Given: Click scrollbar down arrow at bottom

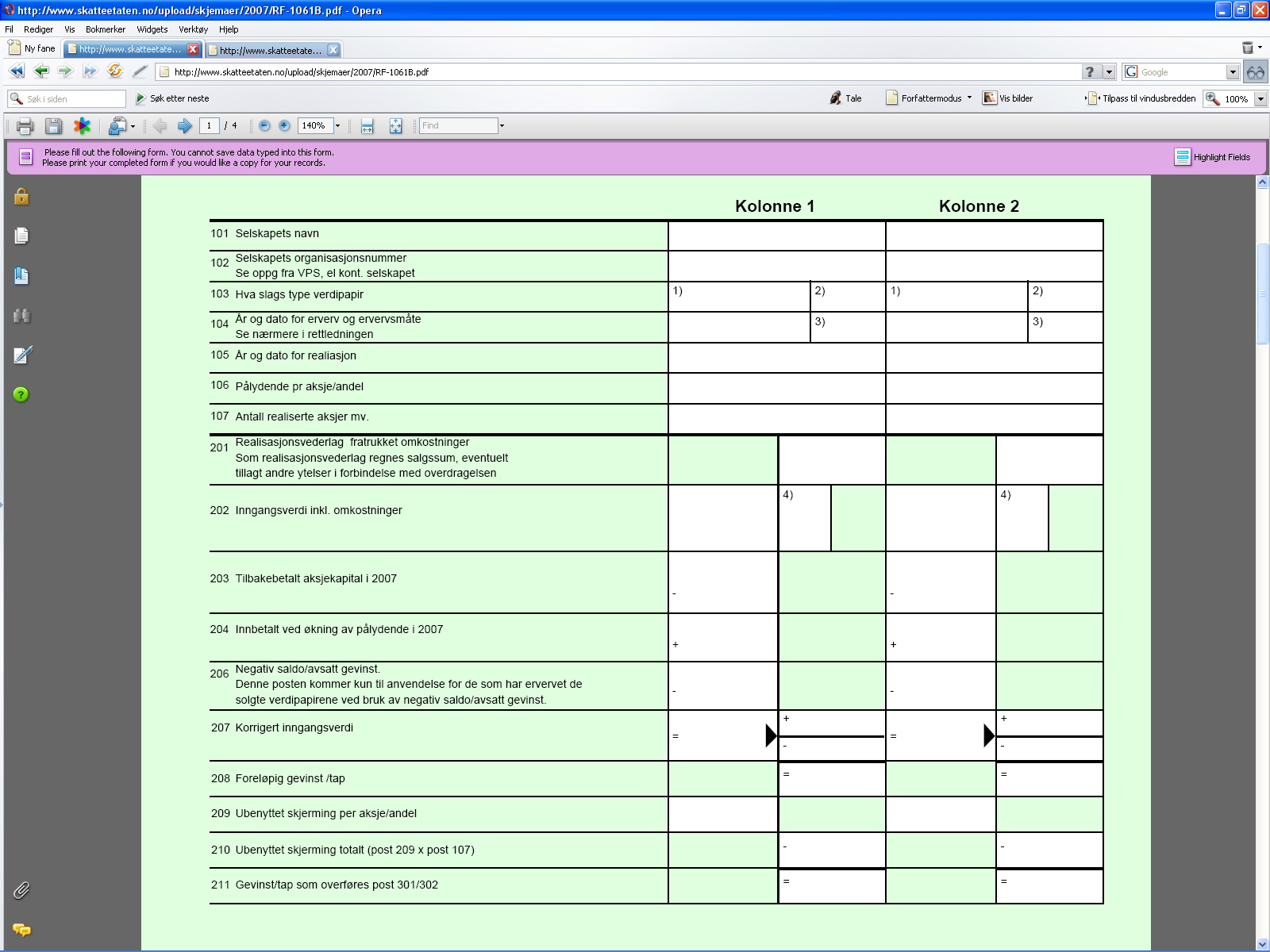Looking at the screenshot, I should [x=1262, y=944].
